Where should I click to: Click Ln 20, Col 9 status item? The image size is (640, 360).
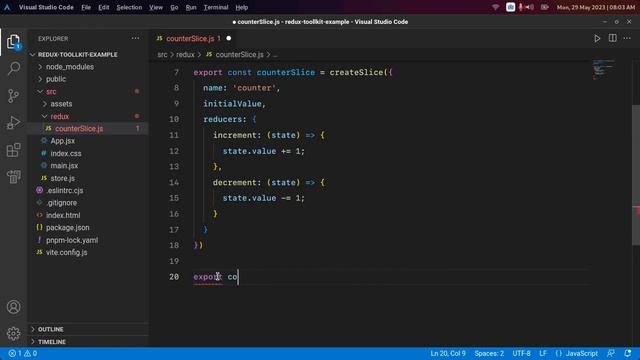[448, 353]
